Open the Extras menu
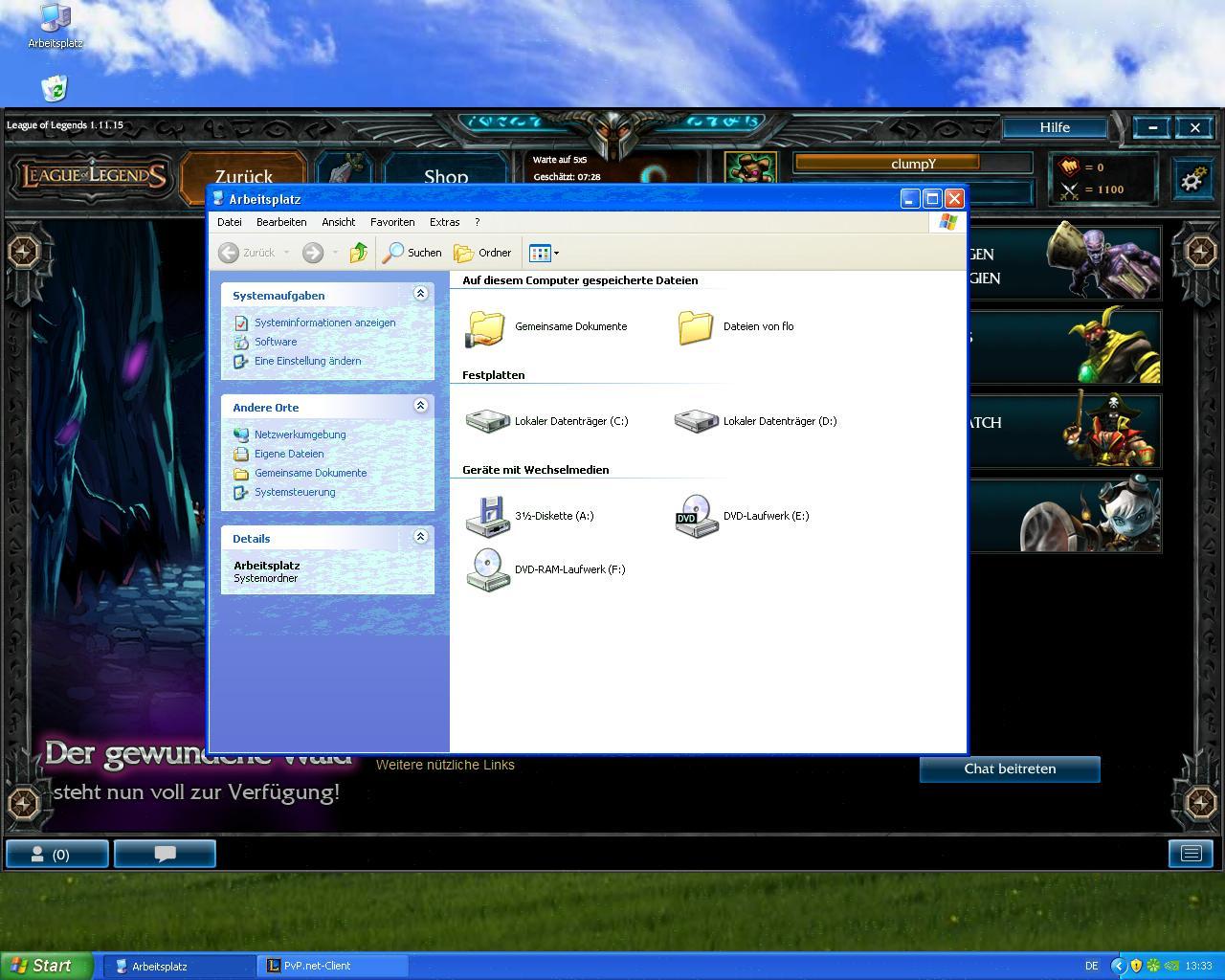This screenshot has height=980, width=1225. click(x=444, y=222)
